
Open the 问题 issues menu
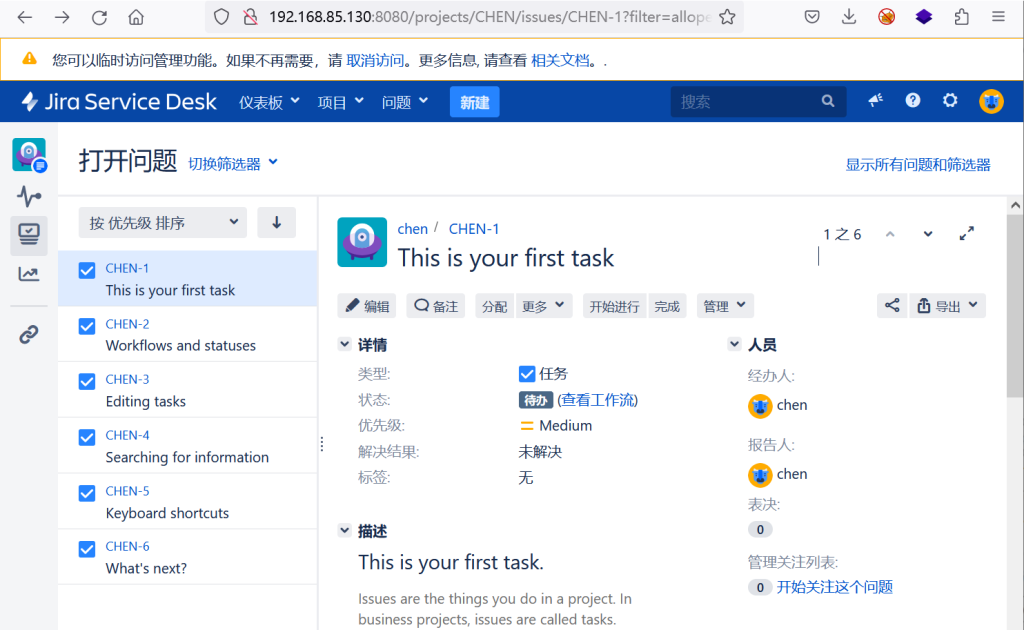405,102
